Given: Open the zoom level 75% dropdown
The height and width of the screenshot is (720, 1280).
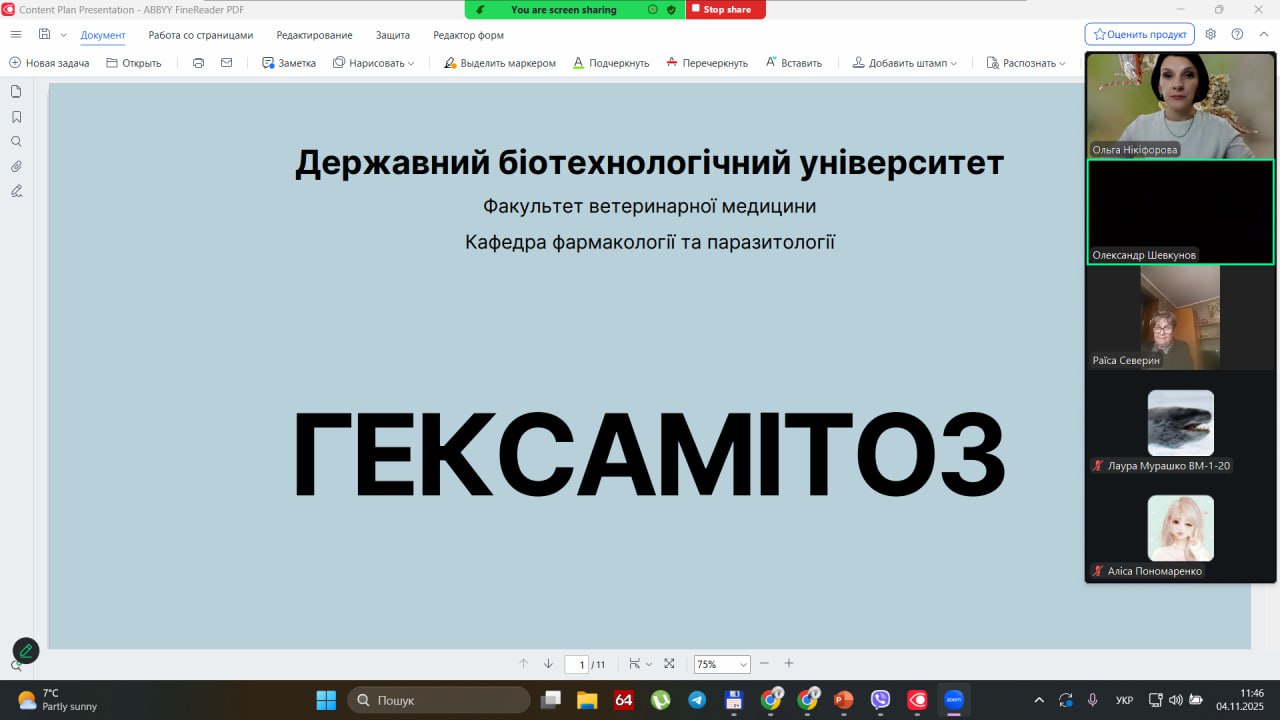Looking at the screenshot, I should [x=722, y=664].
